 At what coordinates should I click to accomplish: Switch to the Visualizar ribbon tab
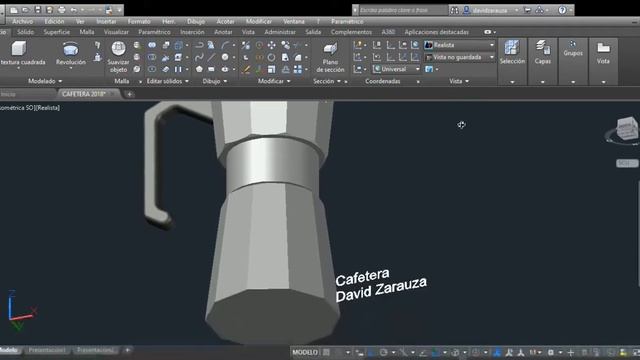coord(116,32)
